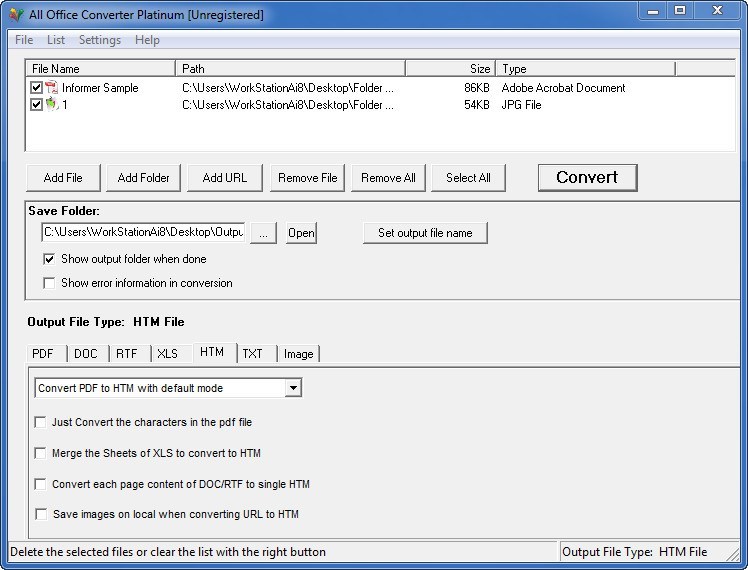Check Just Convert the characters in the pdf file
748x570 pixels.
coord(41,422)
